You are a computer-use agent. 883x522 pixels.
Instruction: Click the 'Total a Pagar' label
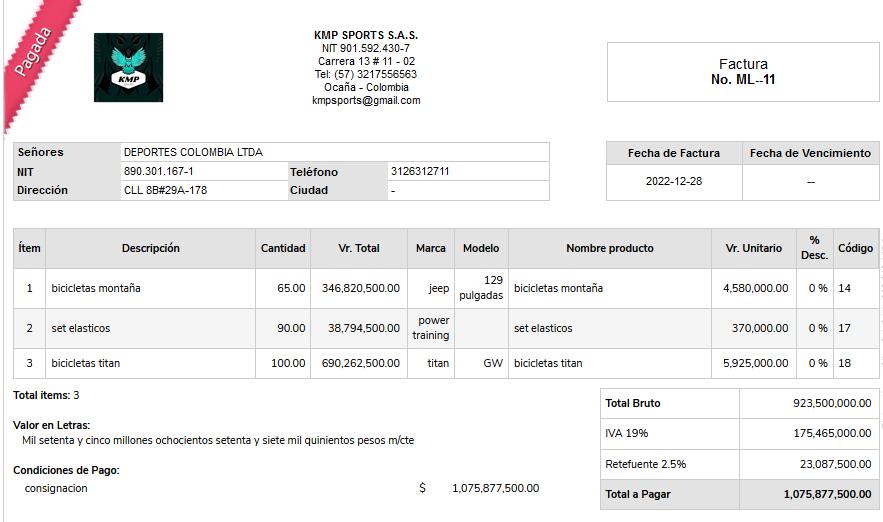(x=637, y=494)
